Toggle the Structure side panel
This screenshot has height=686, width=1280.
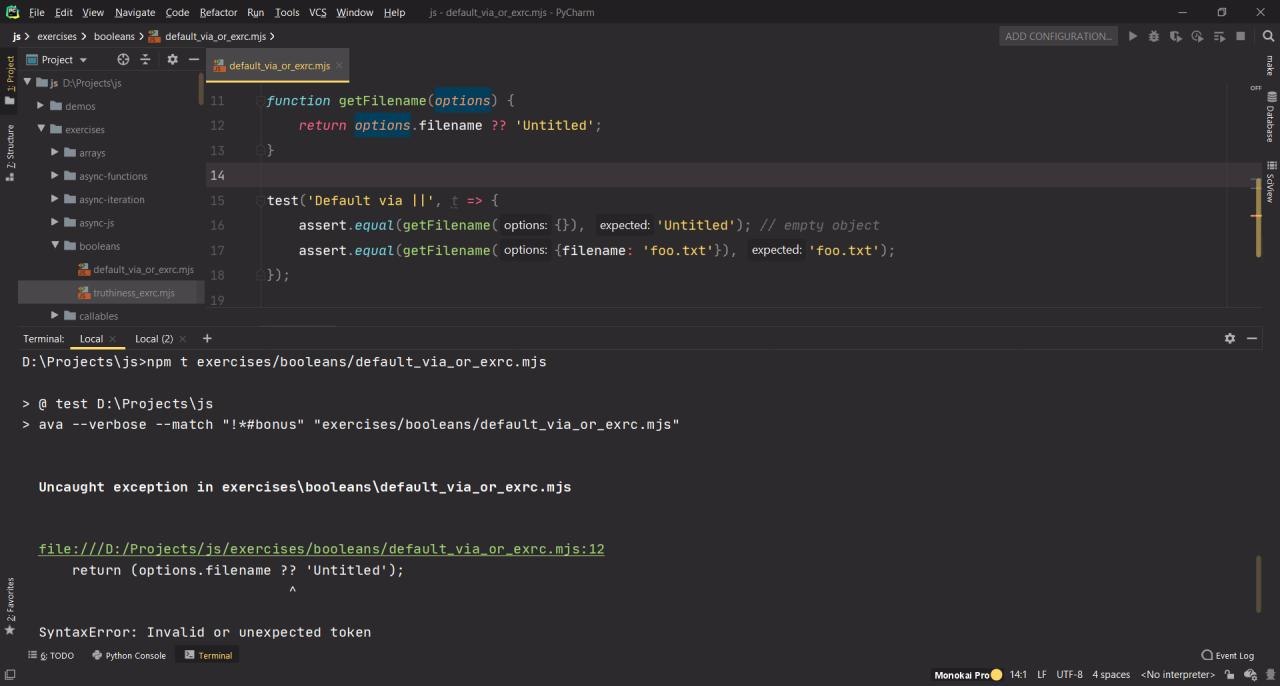click(x=10, y=152)
